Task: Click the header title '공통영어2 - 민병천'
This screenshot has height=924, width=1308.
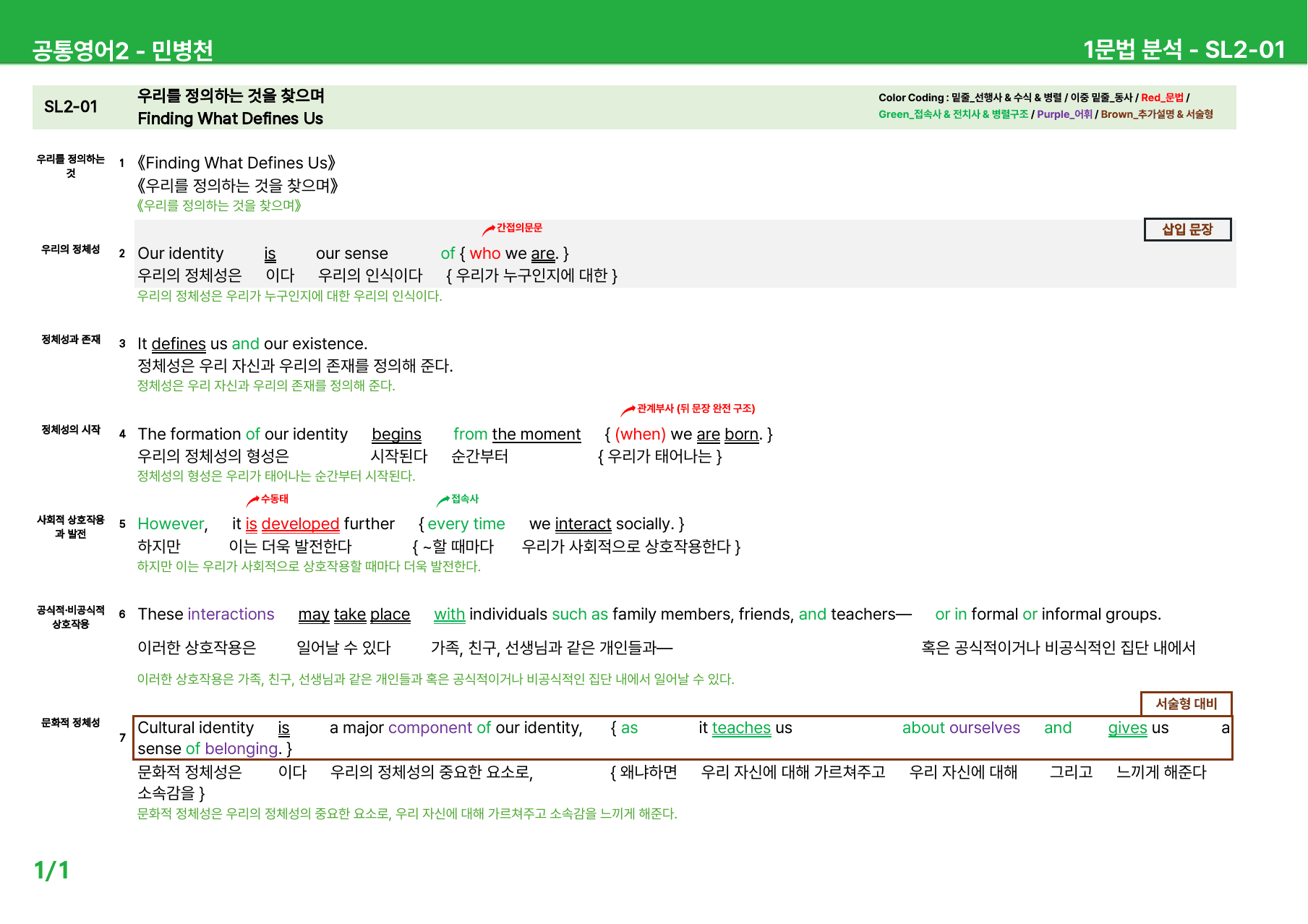Action: click(123, 50)
